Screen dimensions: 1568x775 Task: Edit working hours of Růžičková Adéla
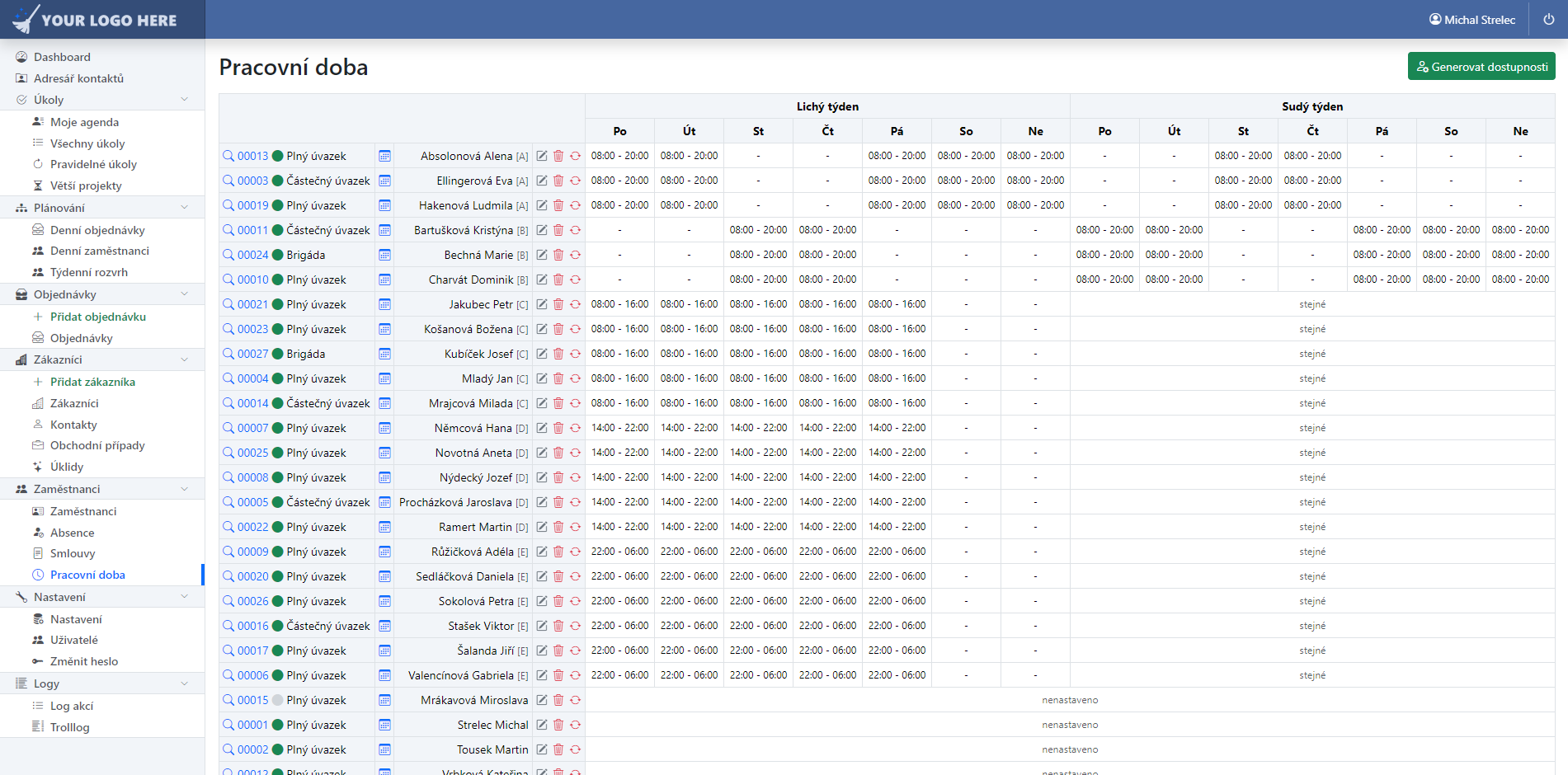pyautogui.click(x=542, y=552)
